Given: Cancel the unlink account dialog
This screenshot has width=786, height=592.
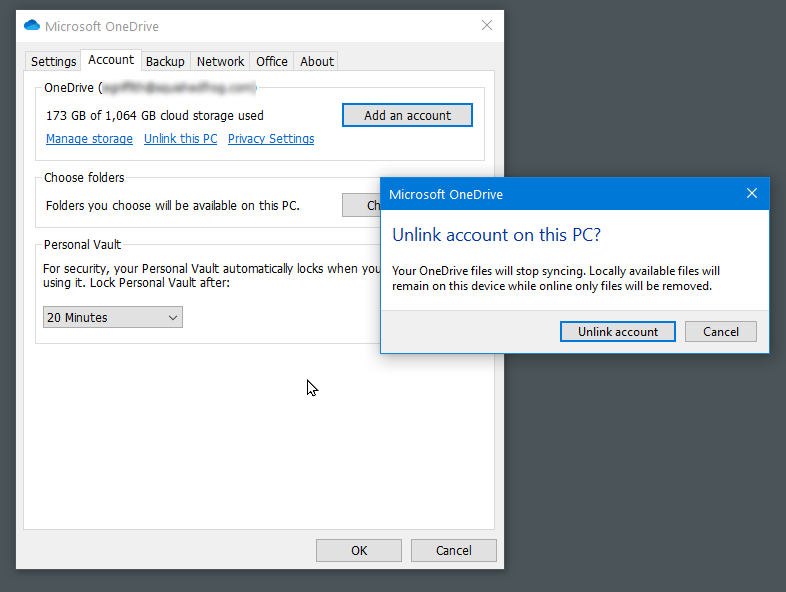Looking at the screenshot, I should click(720, 332).
